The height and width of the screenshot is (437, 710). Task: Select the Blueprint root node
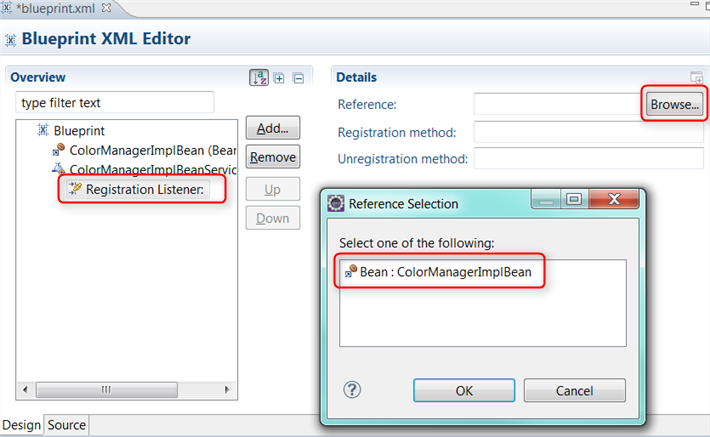(78, 130)
